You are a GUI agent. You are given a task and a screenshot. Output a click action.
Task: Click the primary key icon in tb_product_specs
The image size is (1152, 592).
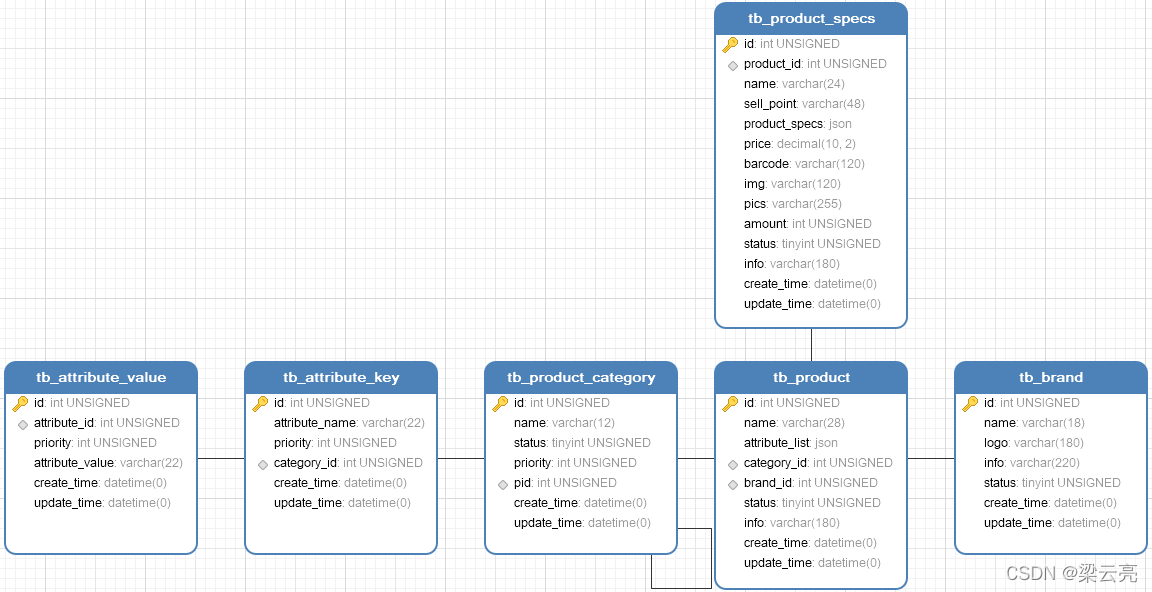click(730, 44)
